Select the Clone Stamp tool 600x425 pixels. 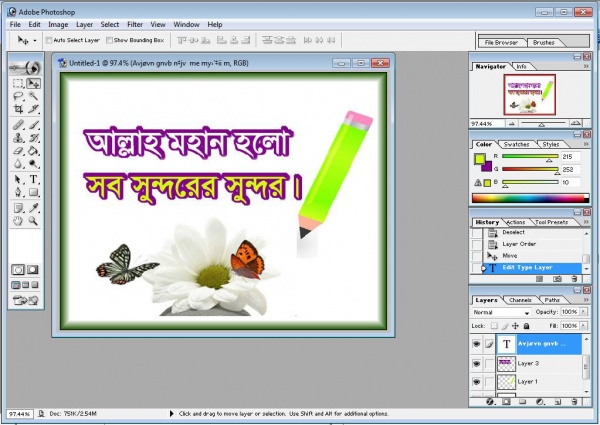point(18,138)
